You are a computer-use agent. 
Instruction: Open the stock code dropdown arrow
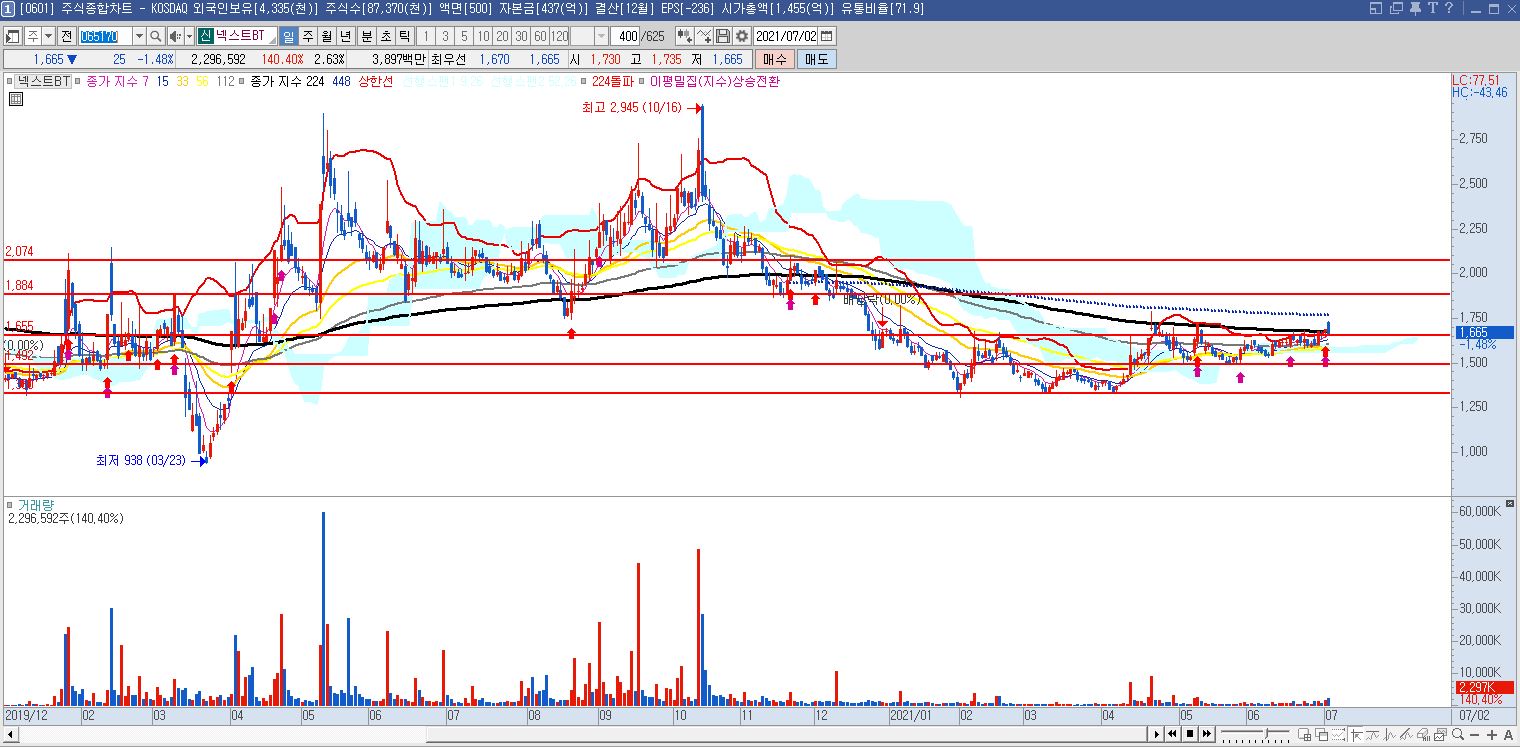coord(139,36)
